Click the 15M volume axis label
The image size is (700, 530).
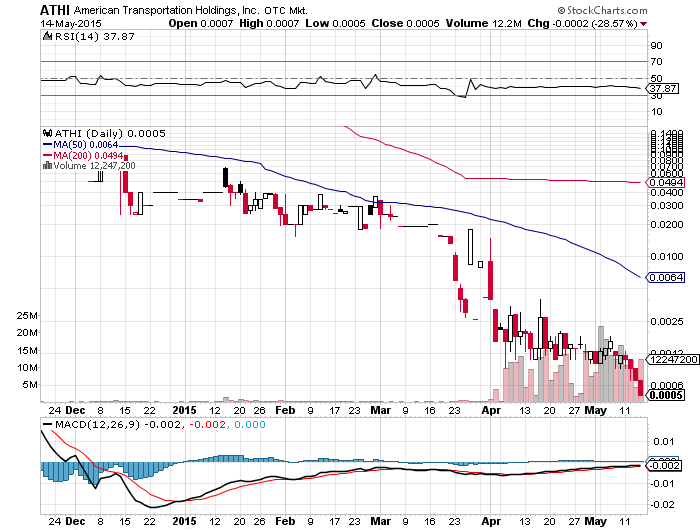(27, 351)
